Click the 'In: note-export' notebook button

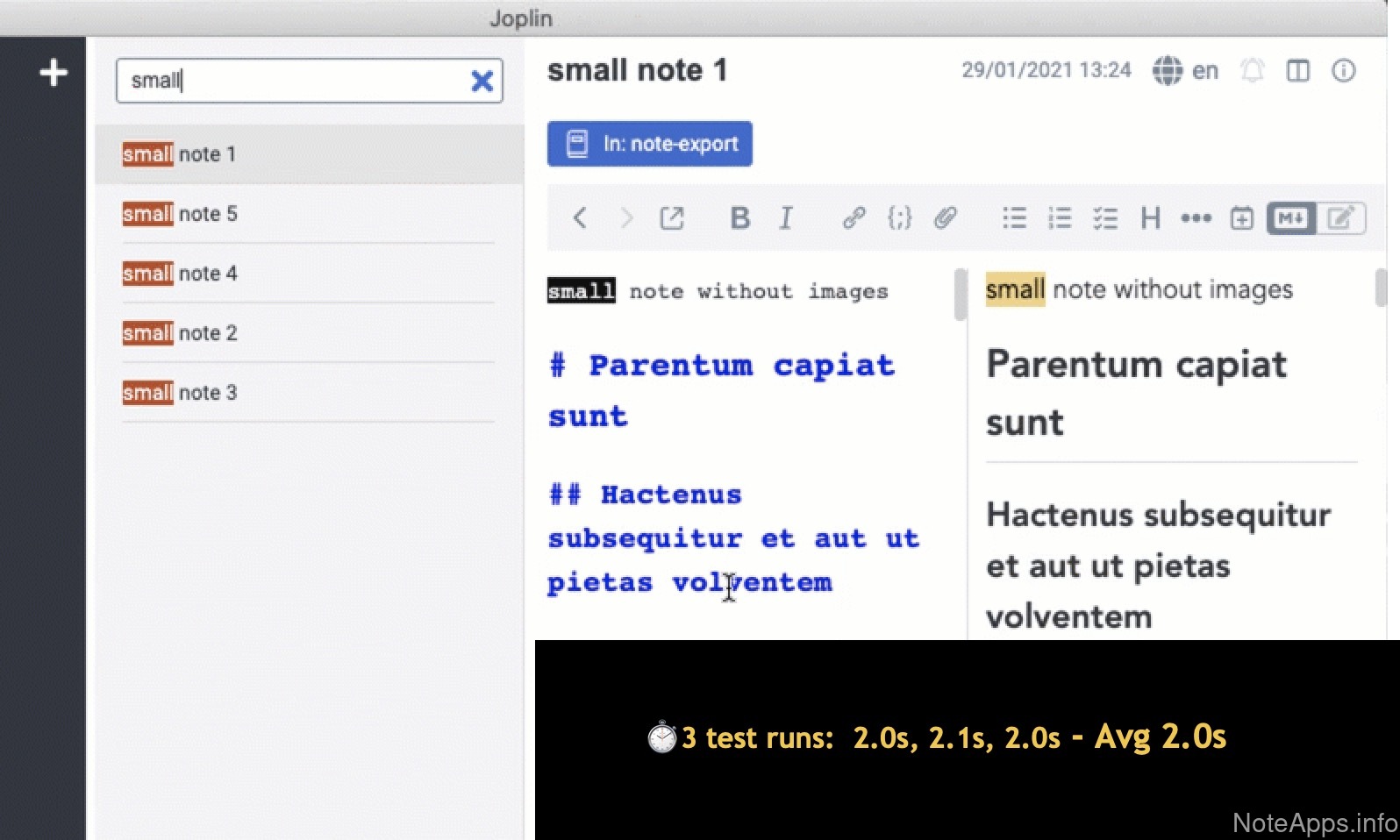pos(649,144)
